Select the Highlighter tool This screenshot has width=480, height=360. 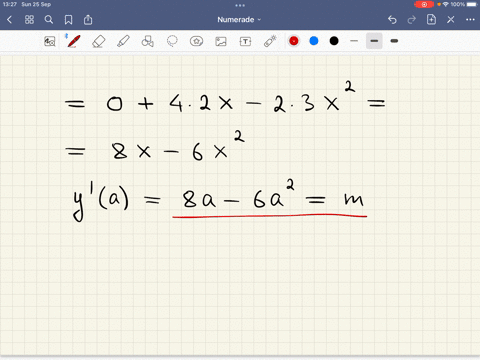(123, 41)
